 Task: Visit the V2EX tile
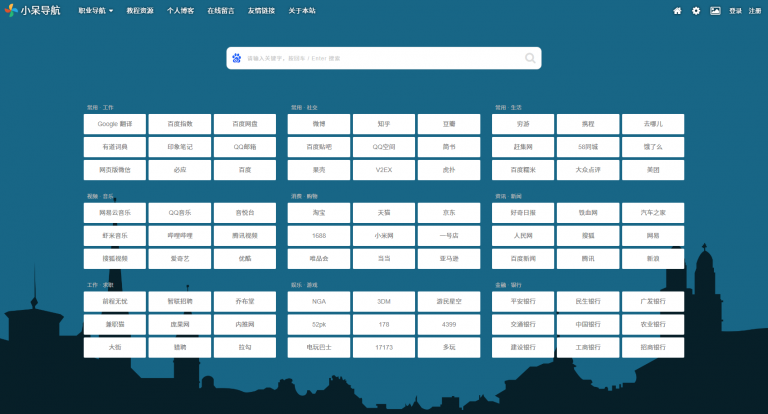[x=384, y=170]
